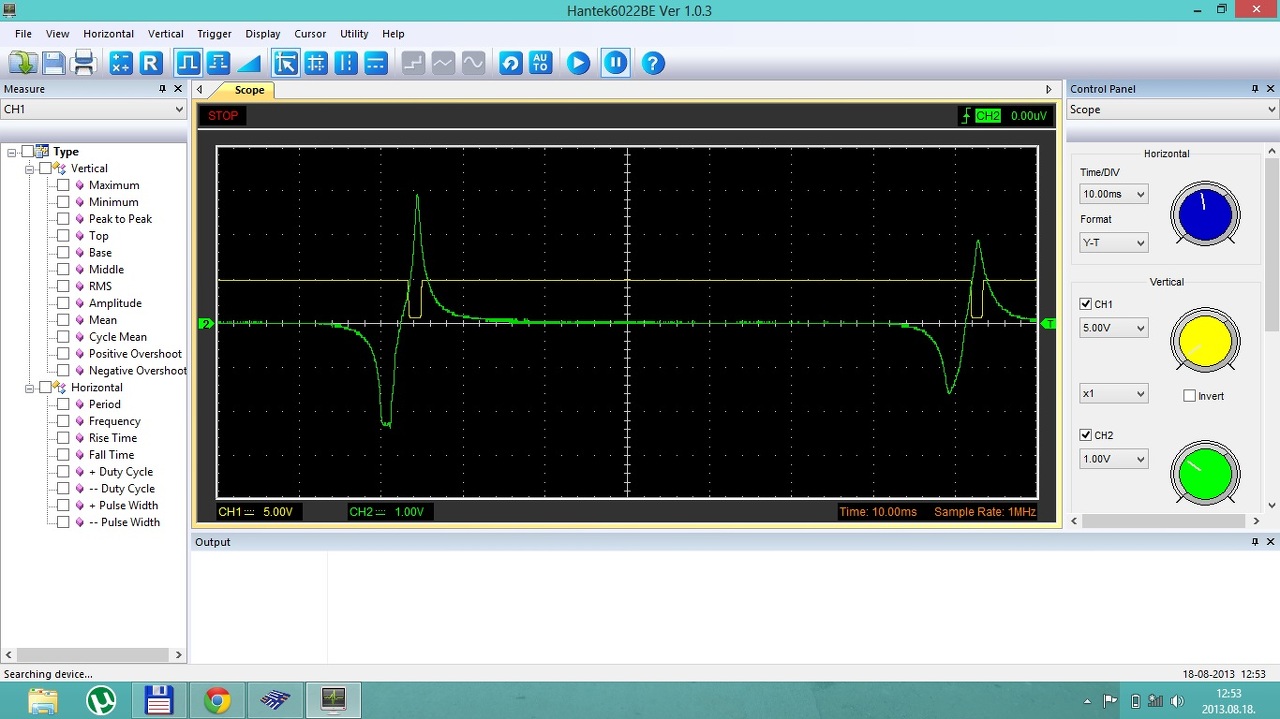Open the Trigger menu
Image resolution: width=1280 pixels, height=719 pixels.
[214, 34]
